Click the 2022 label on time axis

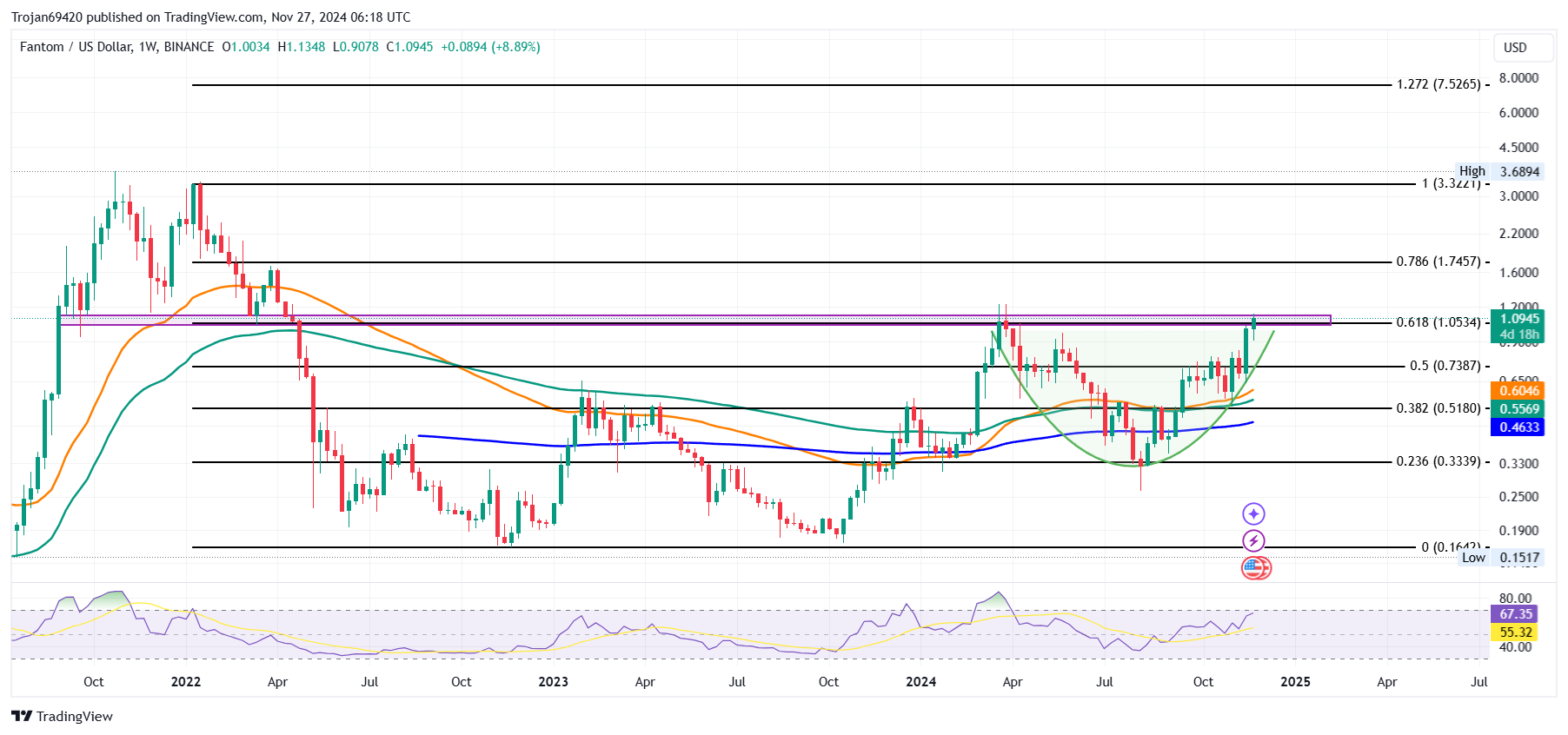(186, 682)
